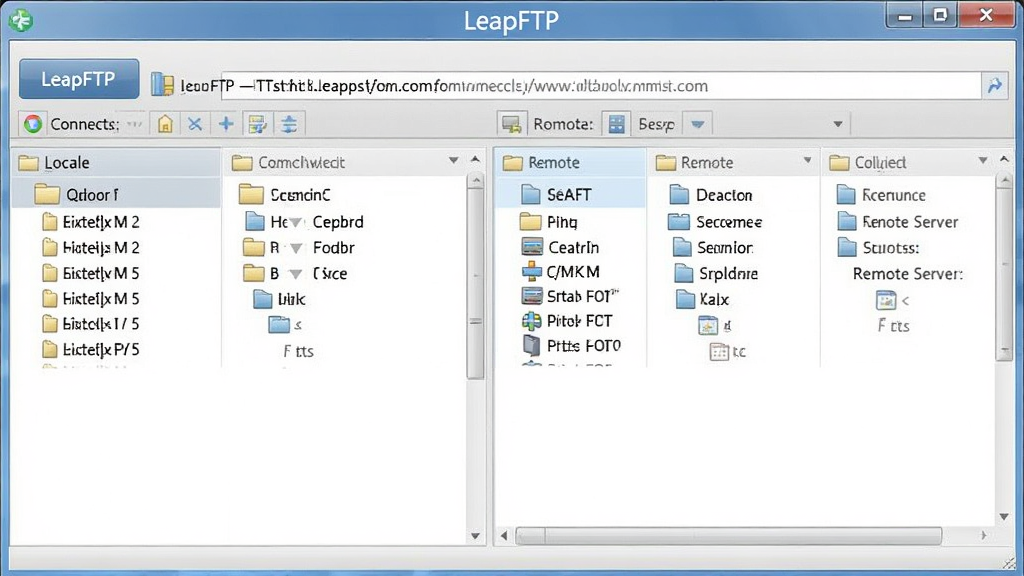Click the transfer up-down arrows icon
The image size is (1024, 576).
pyautogui.click(x=289, y=123)
